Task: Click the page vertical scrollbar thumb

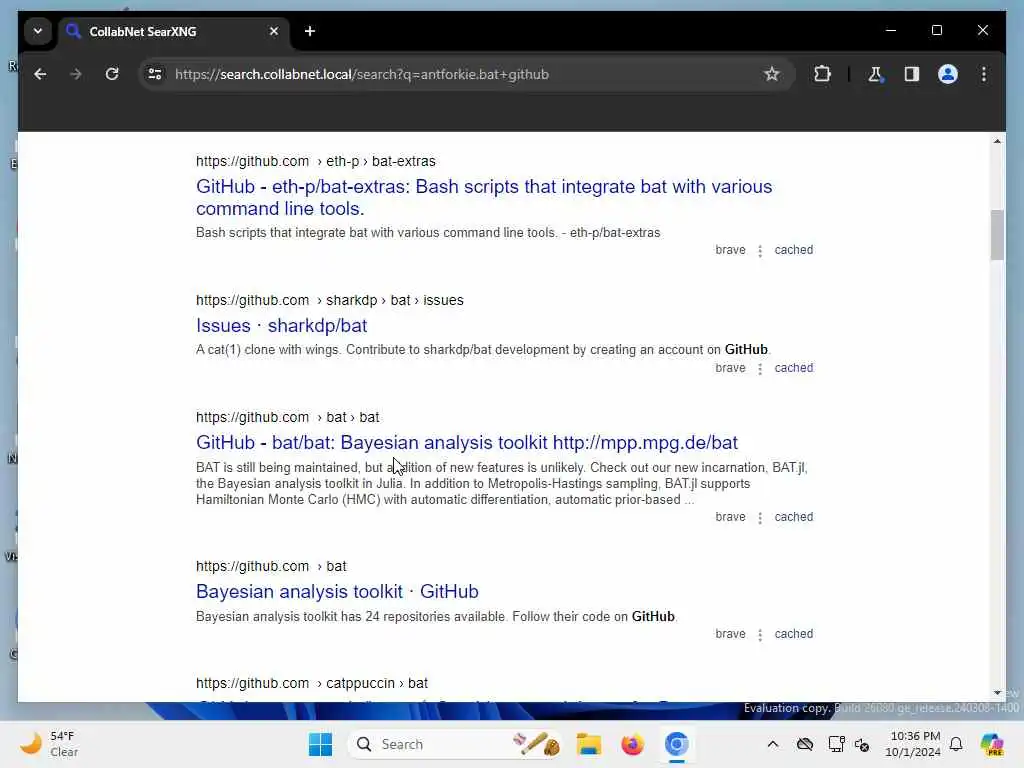Action: pyautogui.click(x=997, y=234)
